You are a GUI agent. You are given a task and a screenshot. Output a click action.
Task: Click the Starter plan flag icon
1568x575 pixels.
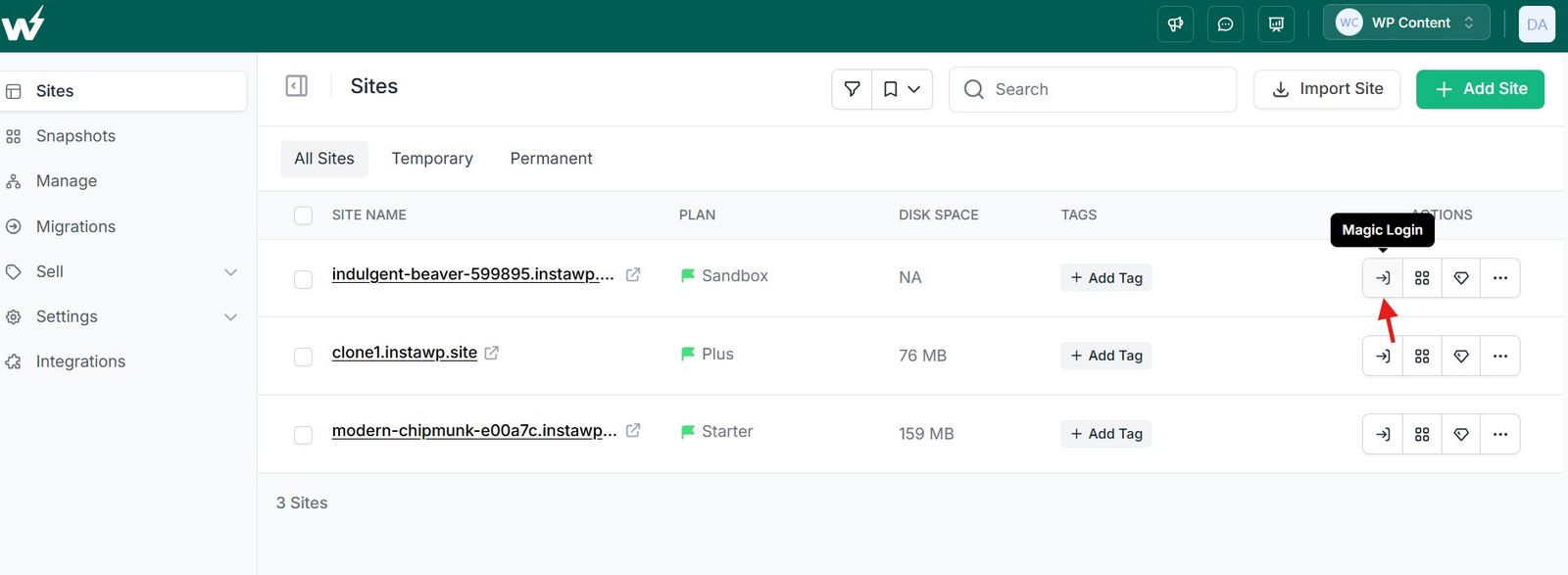coord(688,431)
